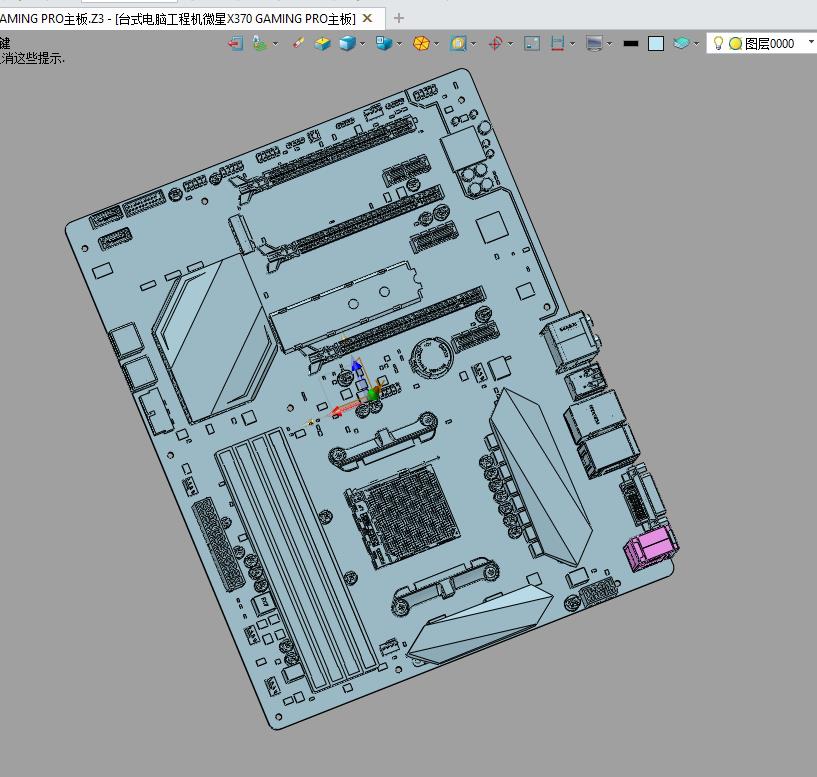Viewport: 817px width, 777px height.
Task: Click the exit red-arrow icon in the toolbar
Action: click(x=236, y=43)
